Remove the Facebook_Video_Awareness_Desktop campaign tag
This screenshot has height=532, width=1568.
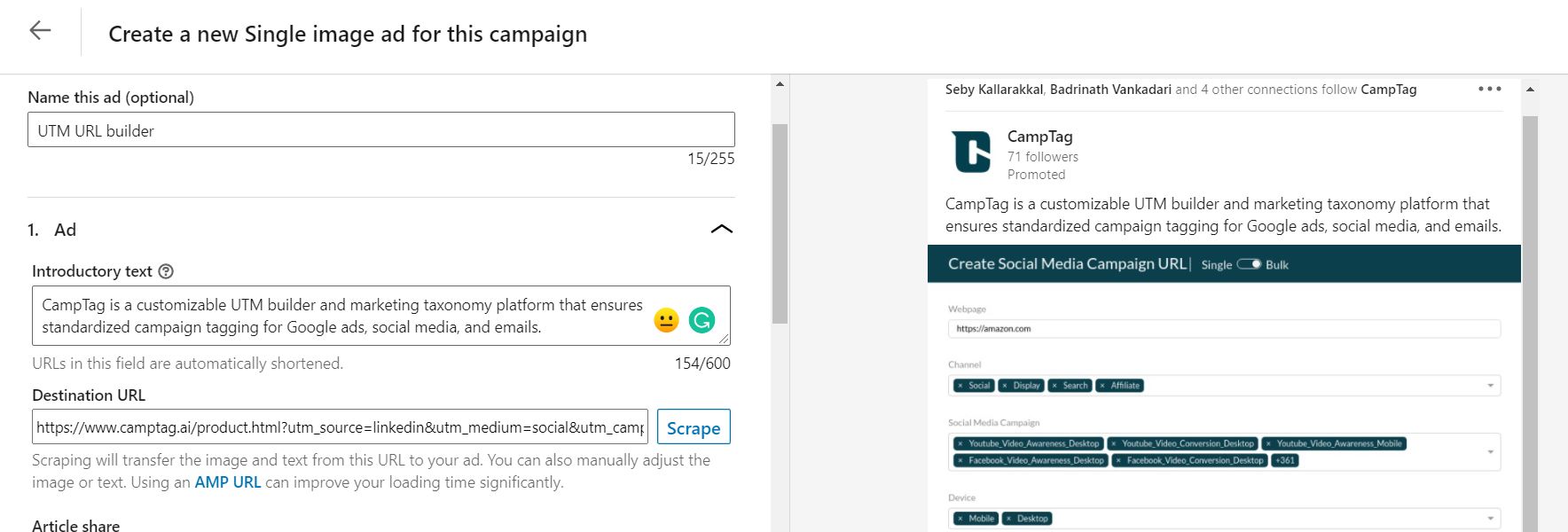click(961, 460)
